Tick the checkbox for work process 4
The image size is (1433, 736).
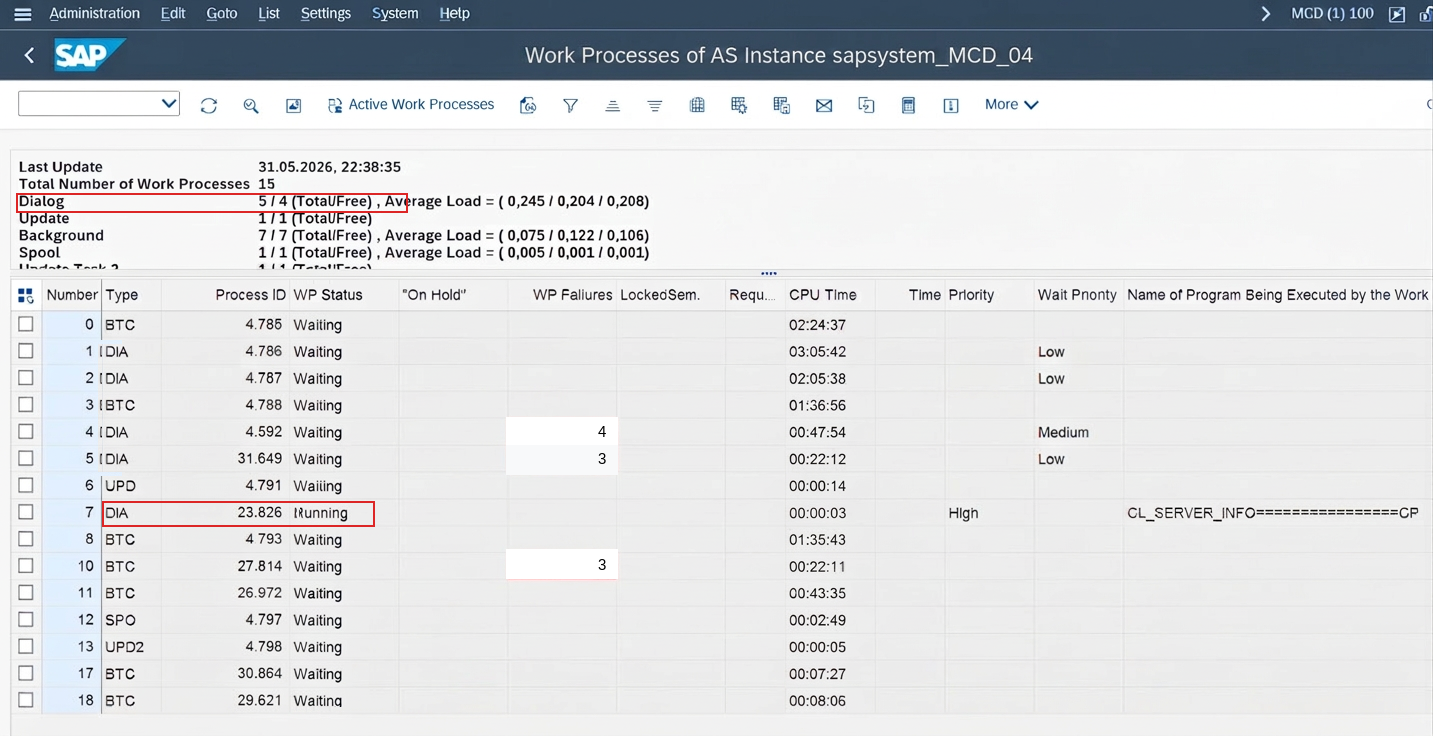click(x=26, y=432)
